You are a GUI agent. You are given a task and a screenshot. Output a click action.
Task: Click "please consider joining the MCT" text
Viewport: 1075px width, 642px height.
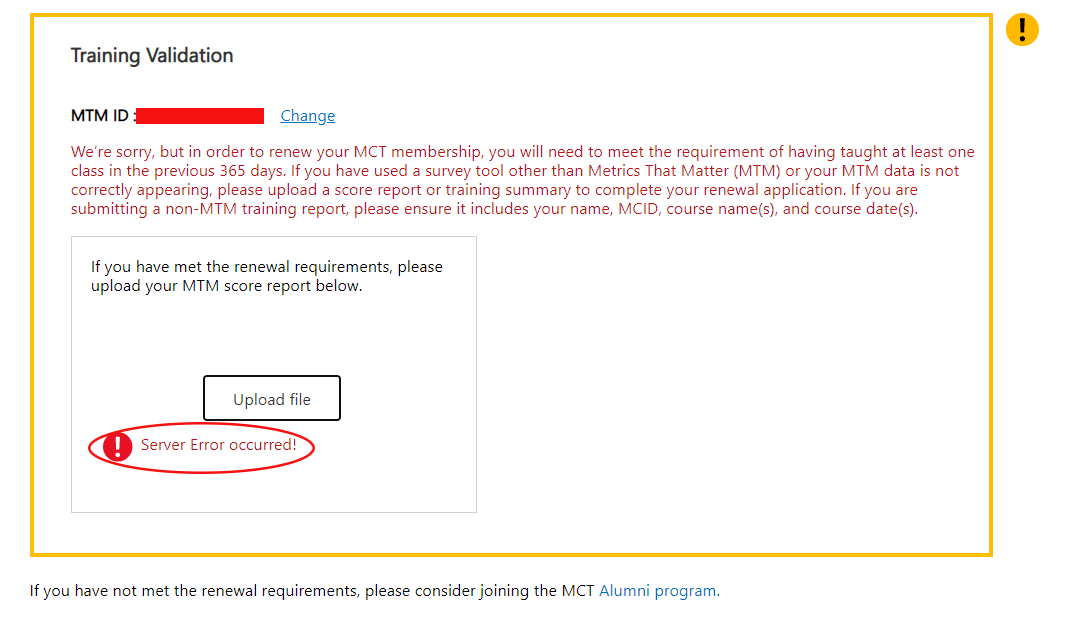tap(479, 591)
